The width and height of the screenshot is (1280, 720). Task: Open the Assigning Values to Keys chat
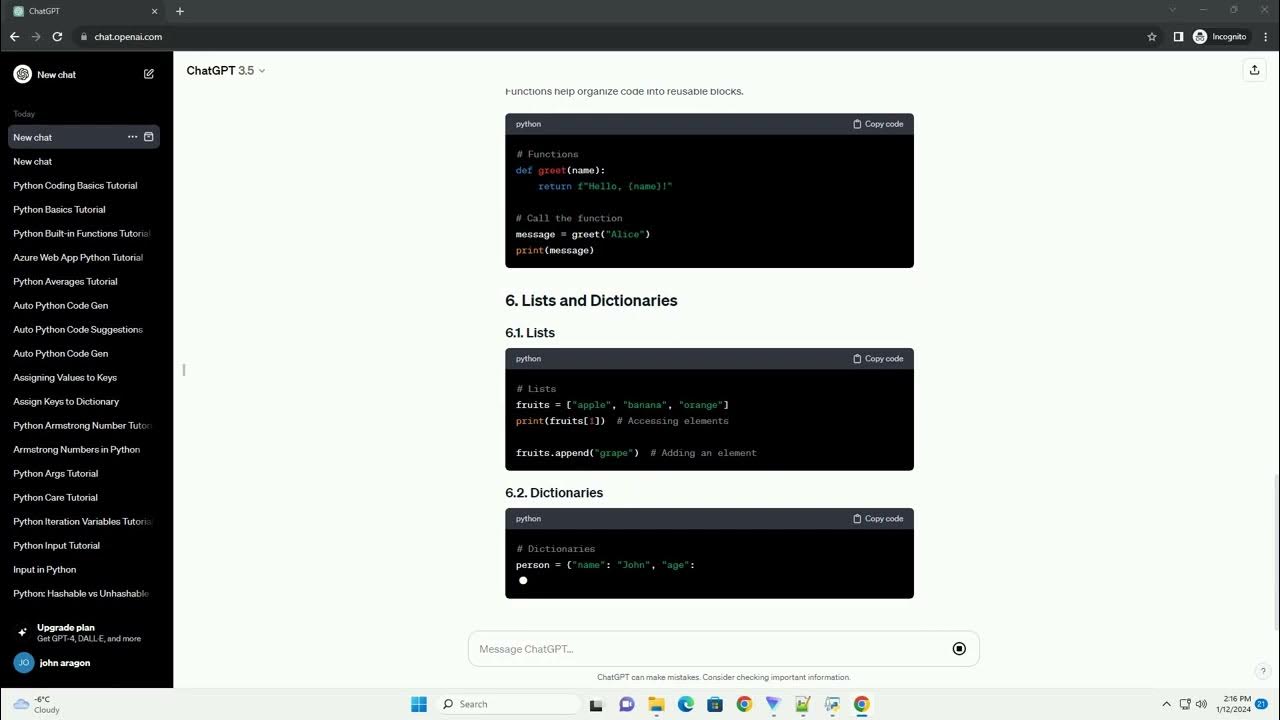click(84, 377)
